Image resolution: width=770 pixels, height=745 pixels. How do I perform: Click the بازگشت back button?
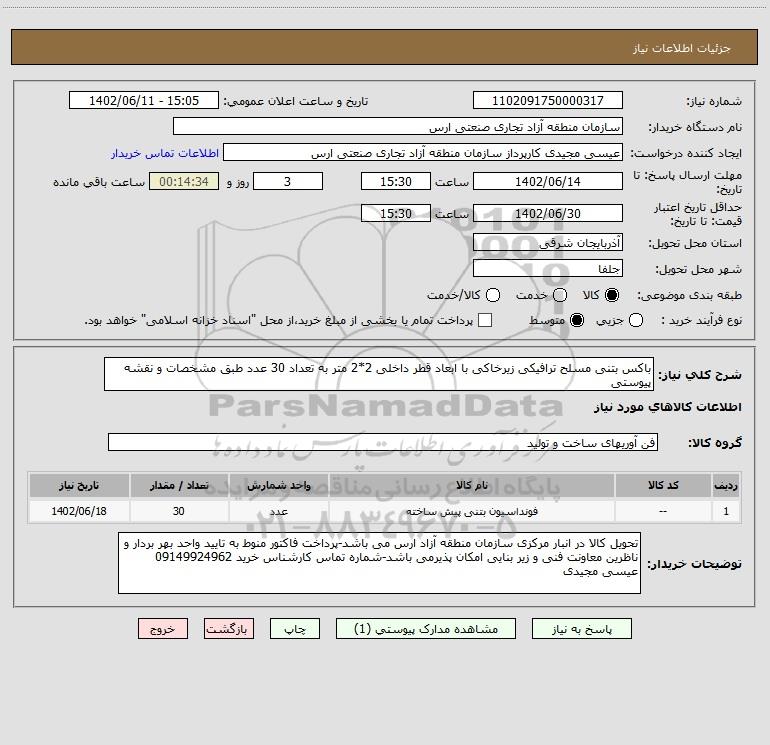(x=229, y=629)
